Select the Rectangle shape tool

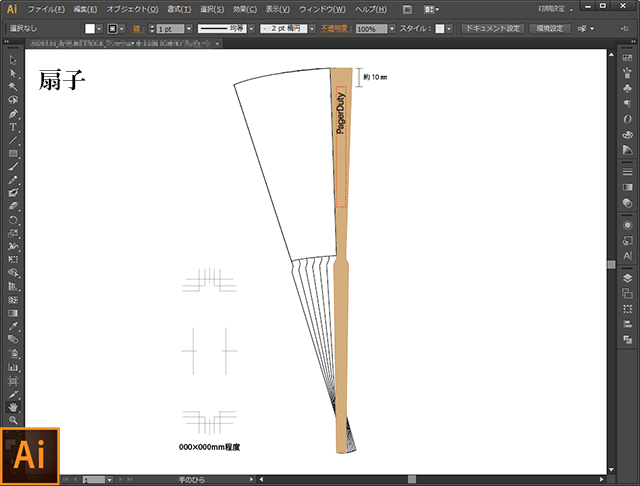(13, 153)
